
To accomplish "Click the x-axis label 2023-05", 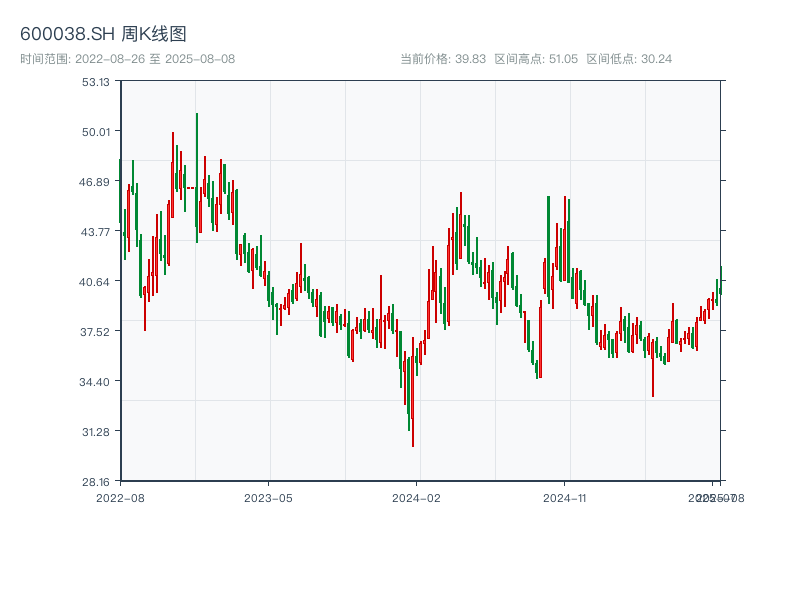I will pos(268,498).
